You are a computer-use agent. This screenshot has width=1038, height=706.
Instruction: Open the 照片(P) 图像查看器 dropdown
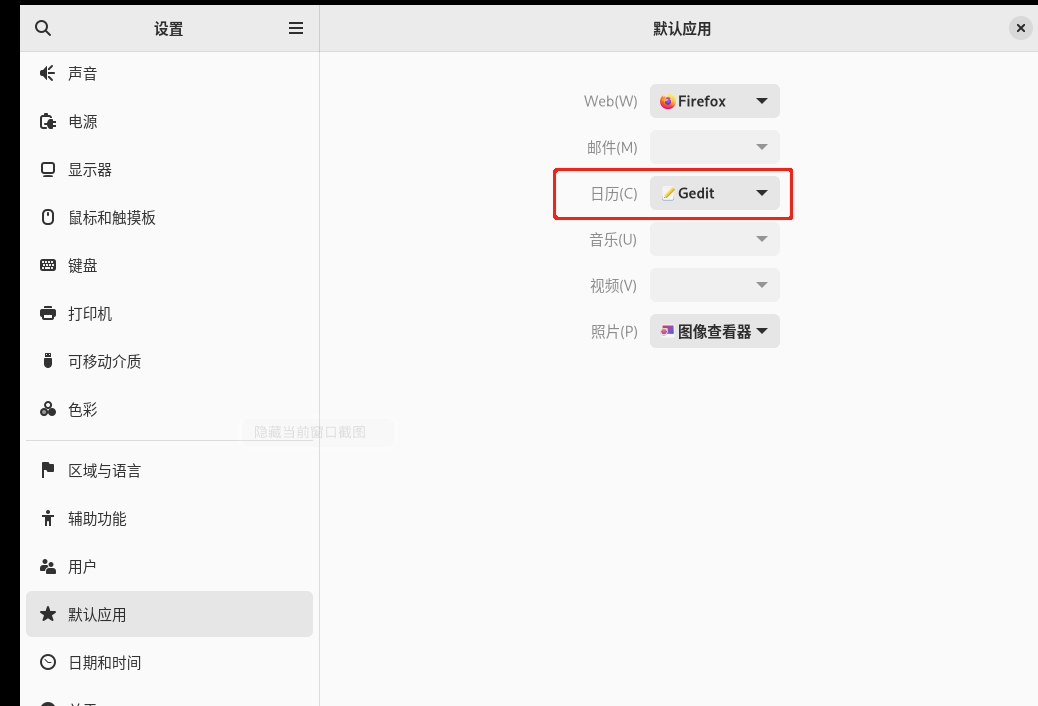[714, 331]
